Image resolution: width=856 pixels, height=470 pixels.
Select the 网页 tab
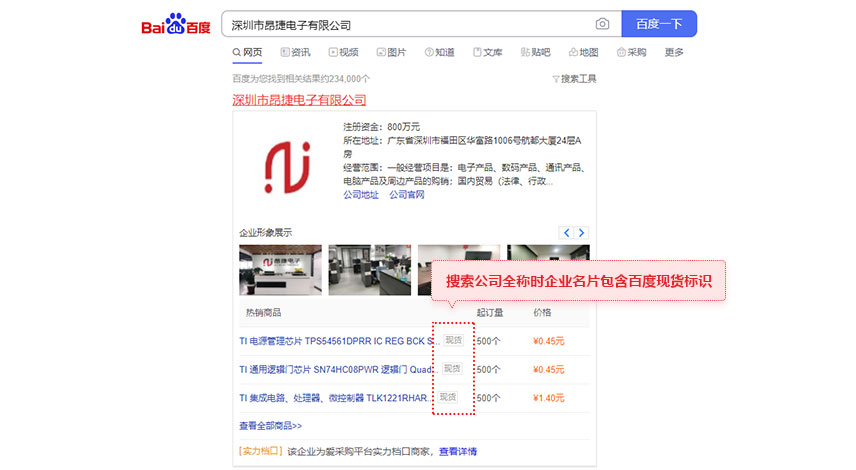pyautogui.click(x=247, y=52)
